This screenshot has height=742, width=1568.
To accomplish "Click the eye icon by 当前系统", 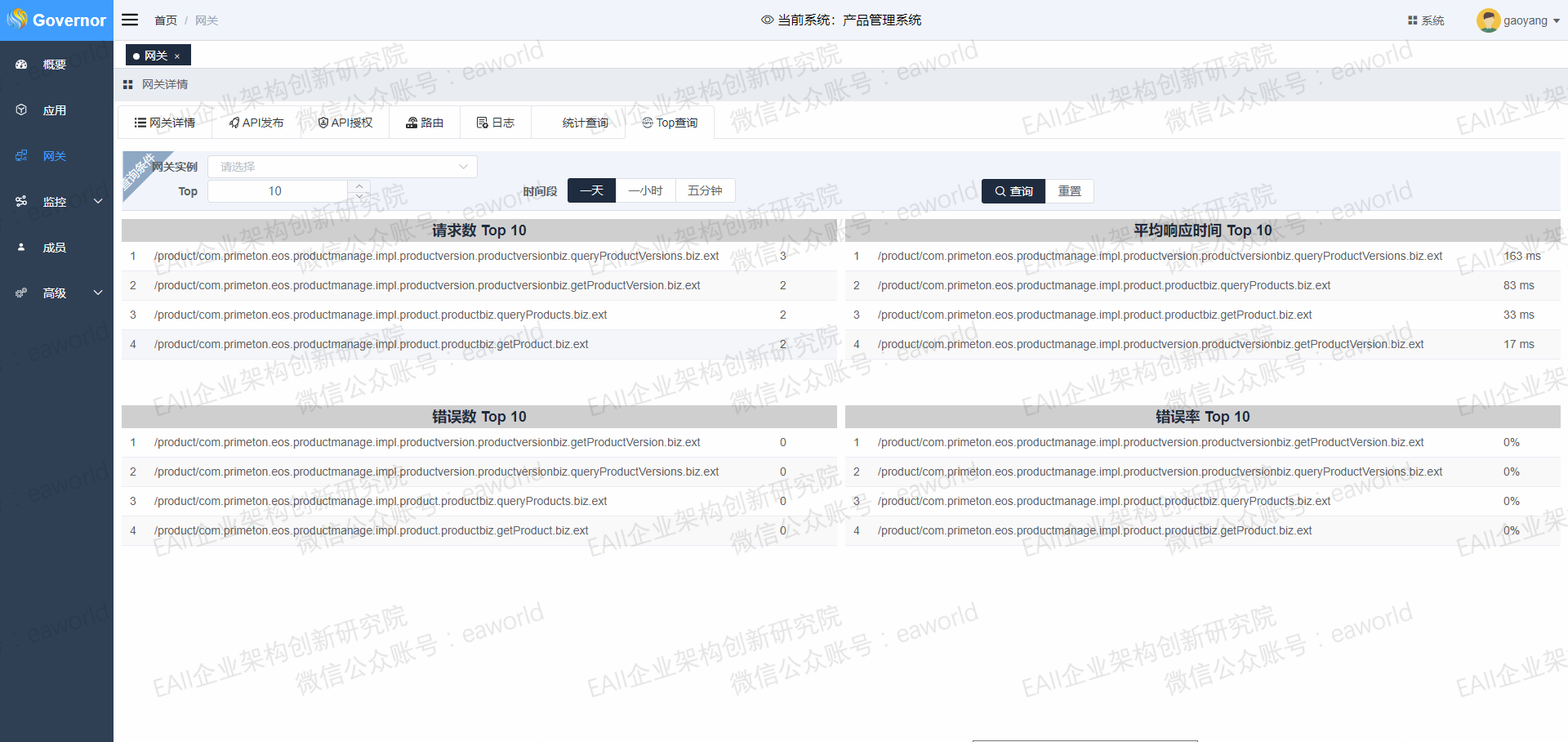I will pyautogui.click(x=767, y=20).
